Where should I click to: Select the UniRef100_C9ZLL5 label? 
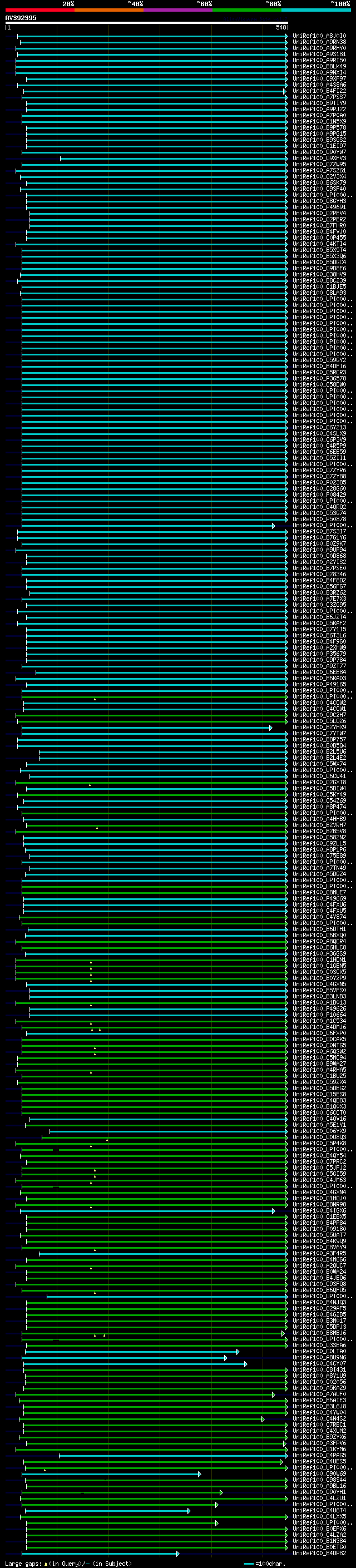click(x=319, y=843)
